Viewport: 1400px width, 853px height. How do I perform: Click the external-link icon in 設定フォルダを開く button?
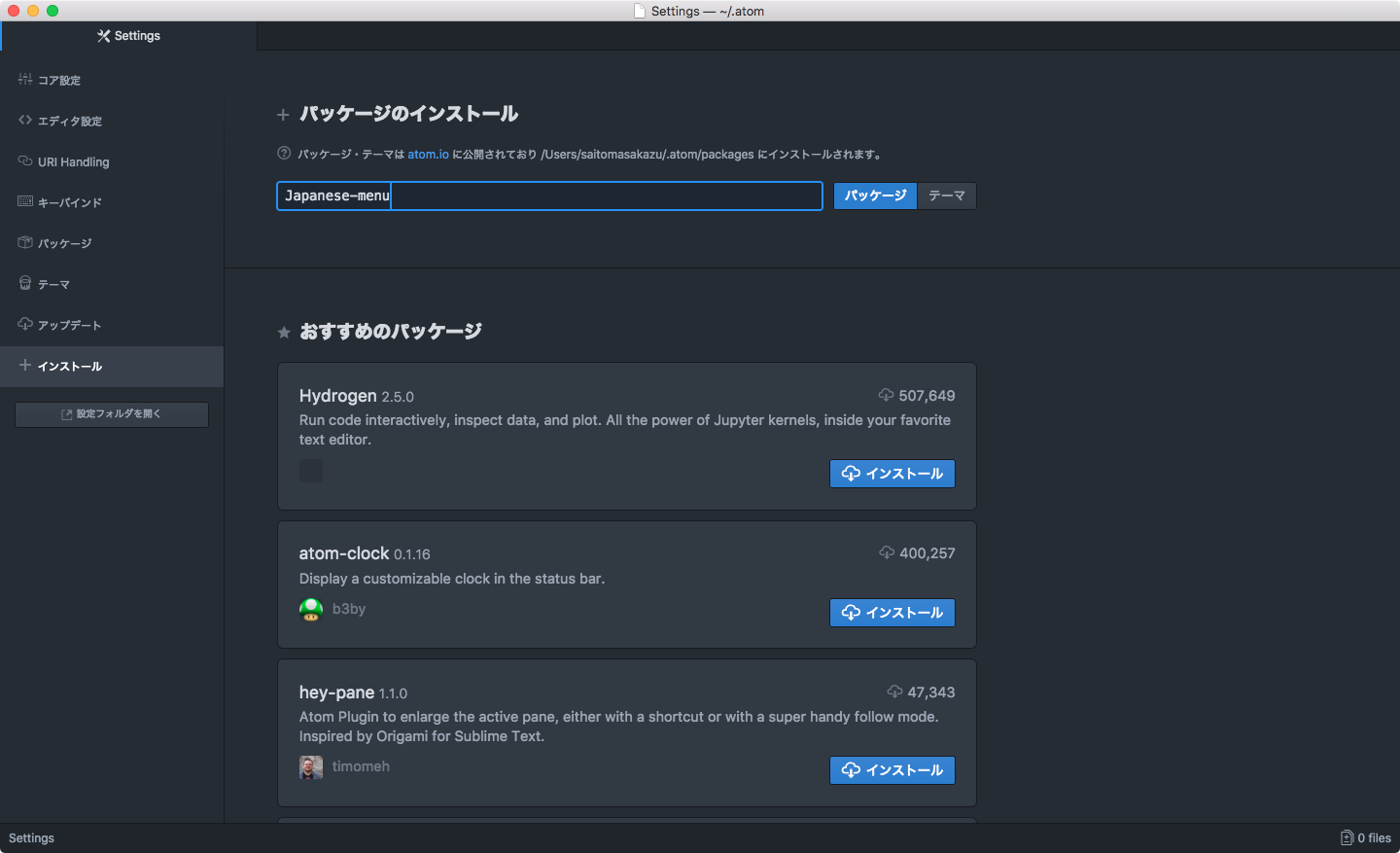[x=67, y=414]
